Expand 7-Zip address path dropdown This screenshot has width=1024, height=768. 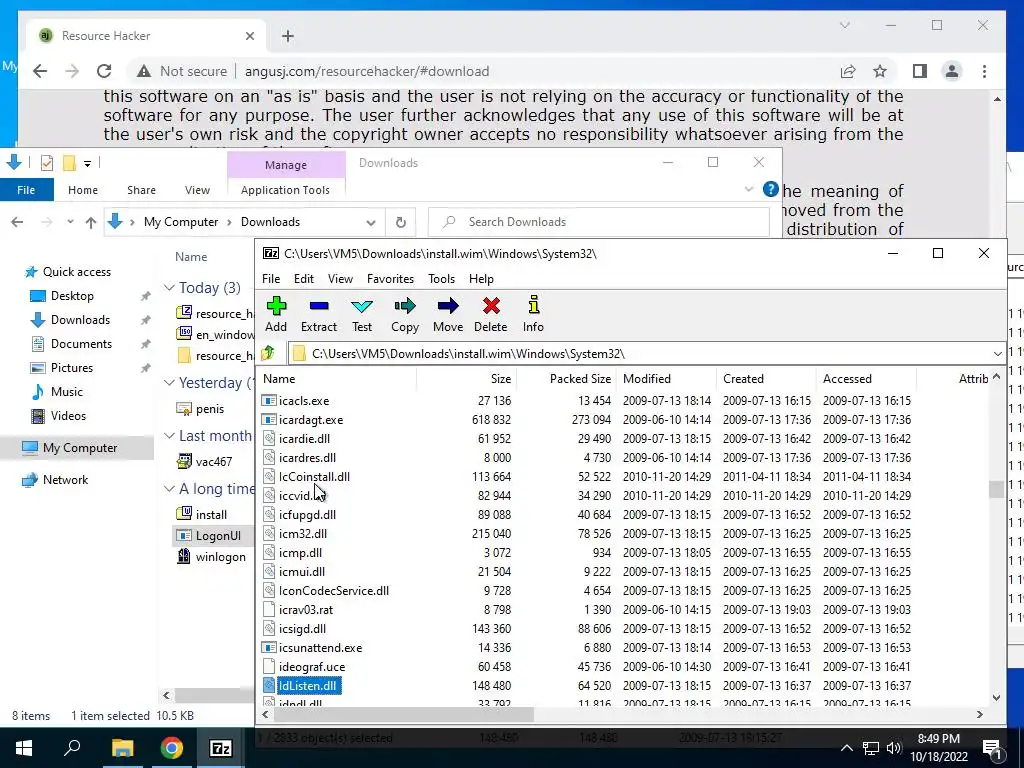(997, 353)
